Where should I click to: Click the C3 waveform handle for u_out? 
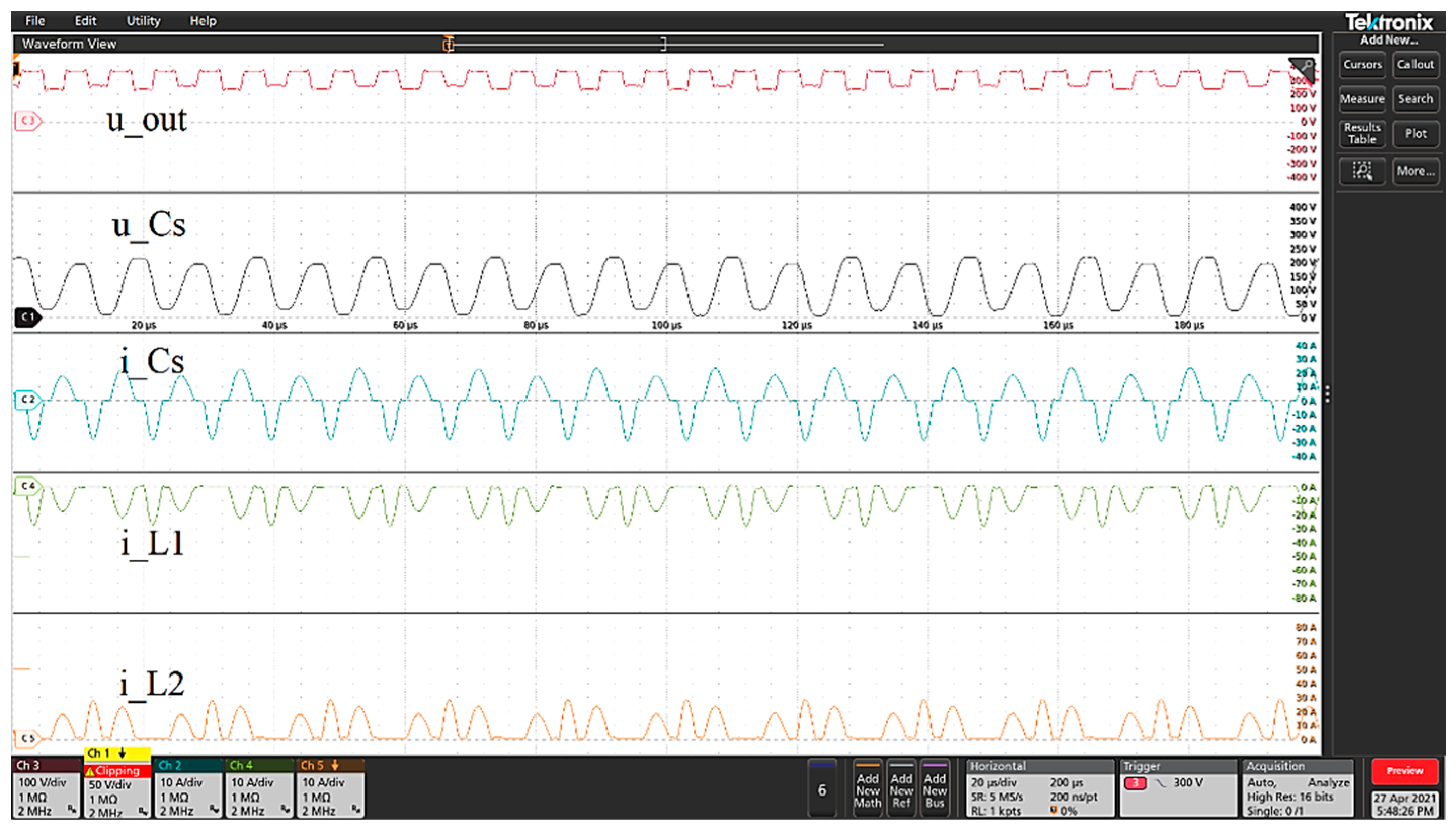coord(27,121)
